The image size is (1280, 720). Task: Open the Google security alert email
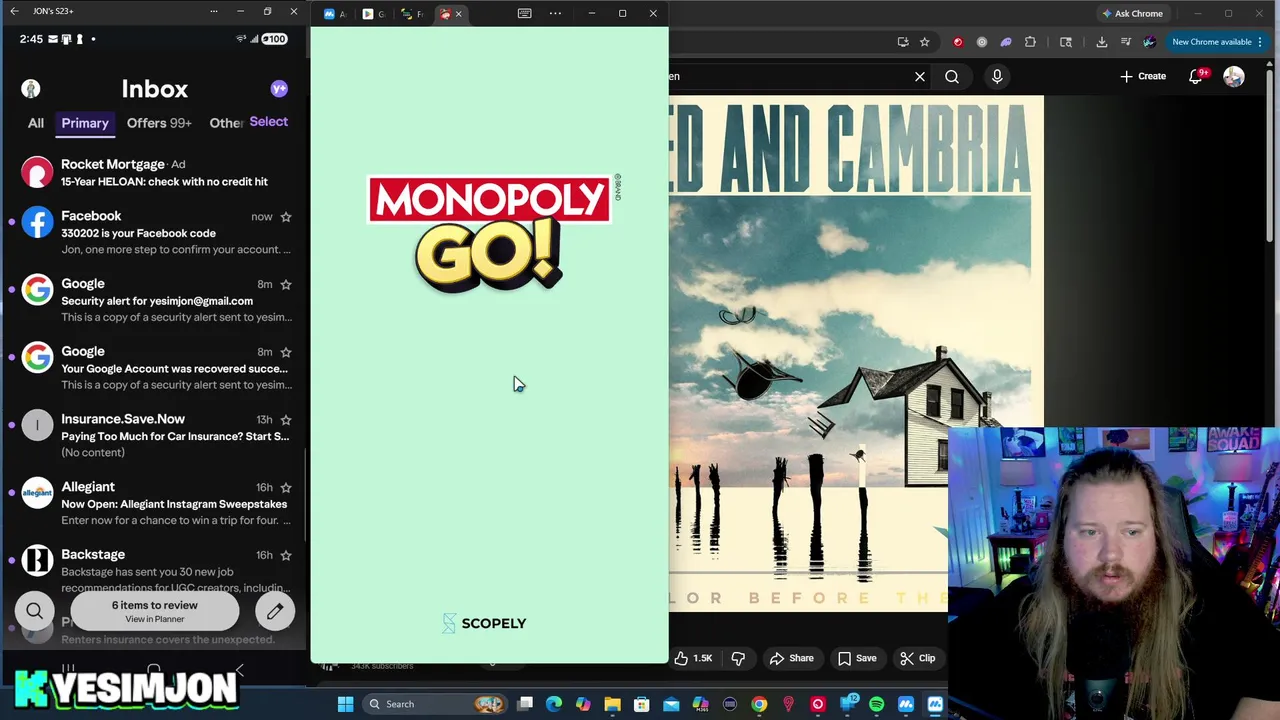155,300
